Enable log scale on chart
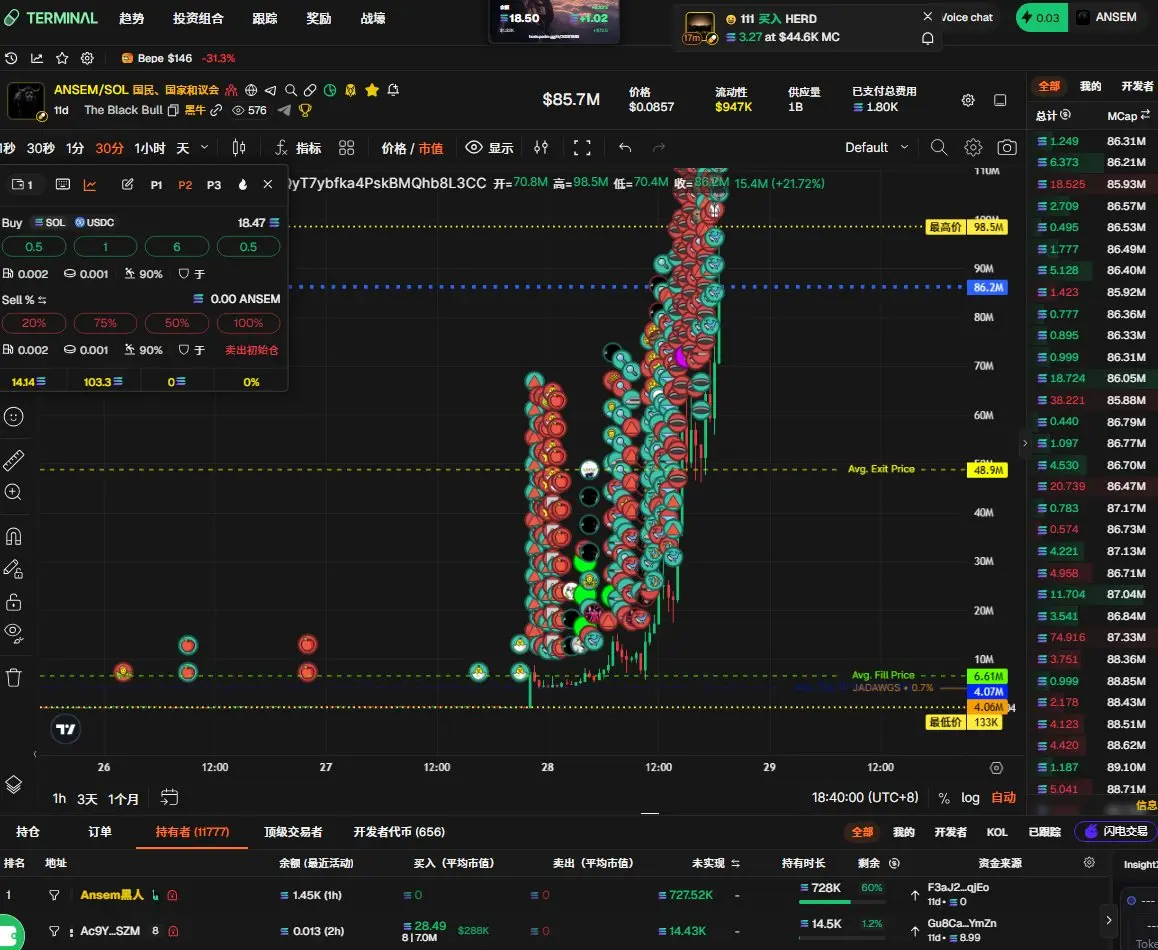The image size is (1158, 950). (x=970, y=798)
